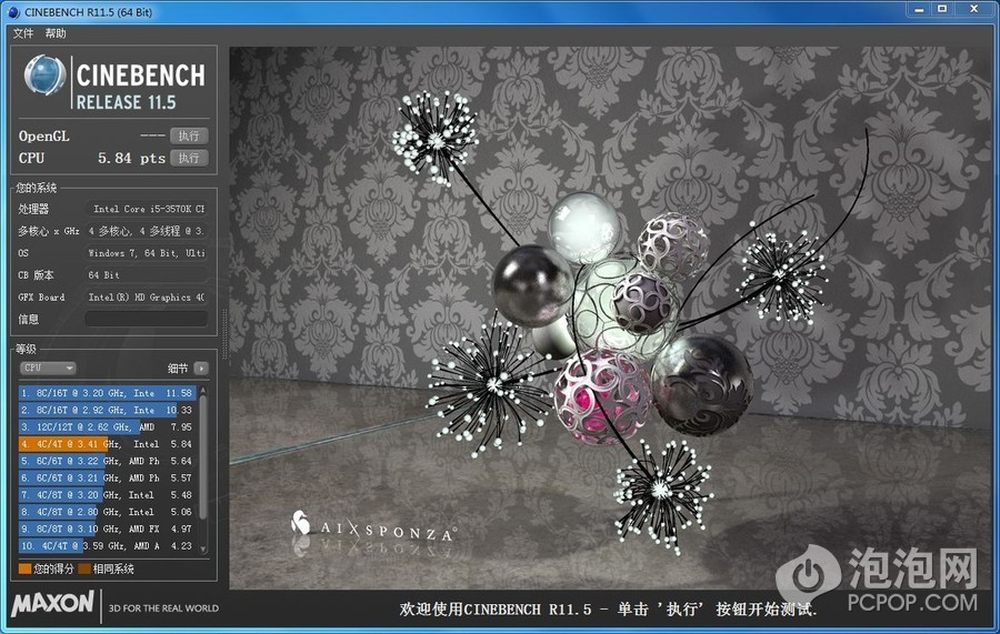The image size is (1000, 634).
Task: Select highlighted row 4. 4C/4T @ 3.41 GHz
Action: point(107,444)
